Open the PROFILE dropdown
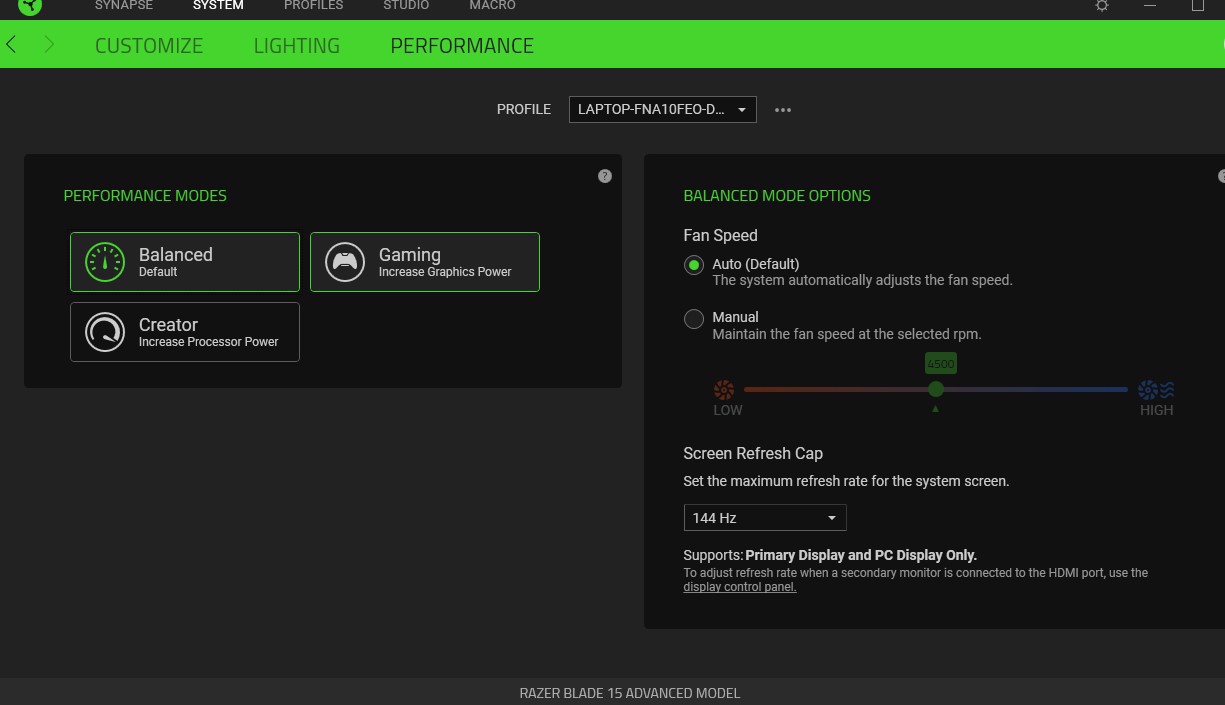The width and height of the screenshot is (1225, 705). click(663, 110)
